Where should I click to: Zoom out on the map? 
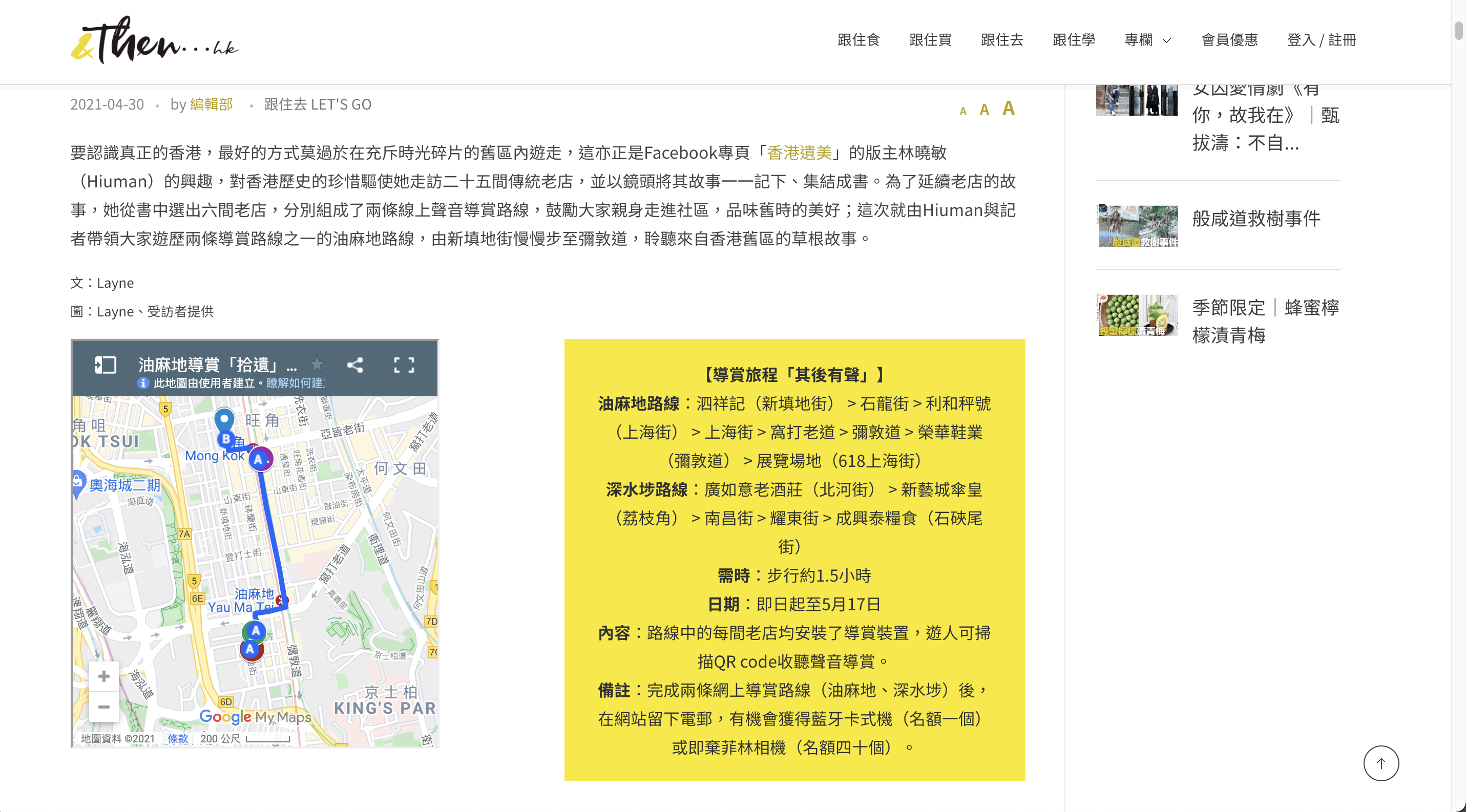tap(103, 707)
